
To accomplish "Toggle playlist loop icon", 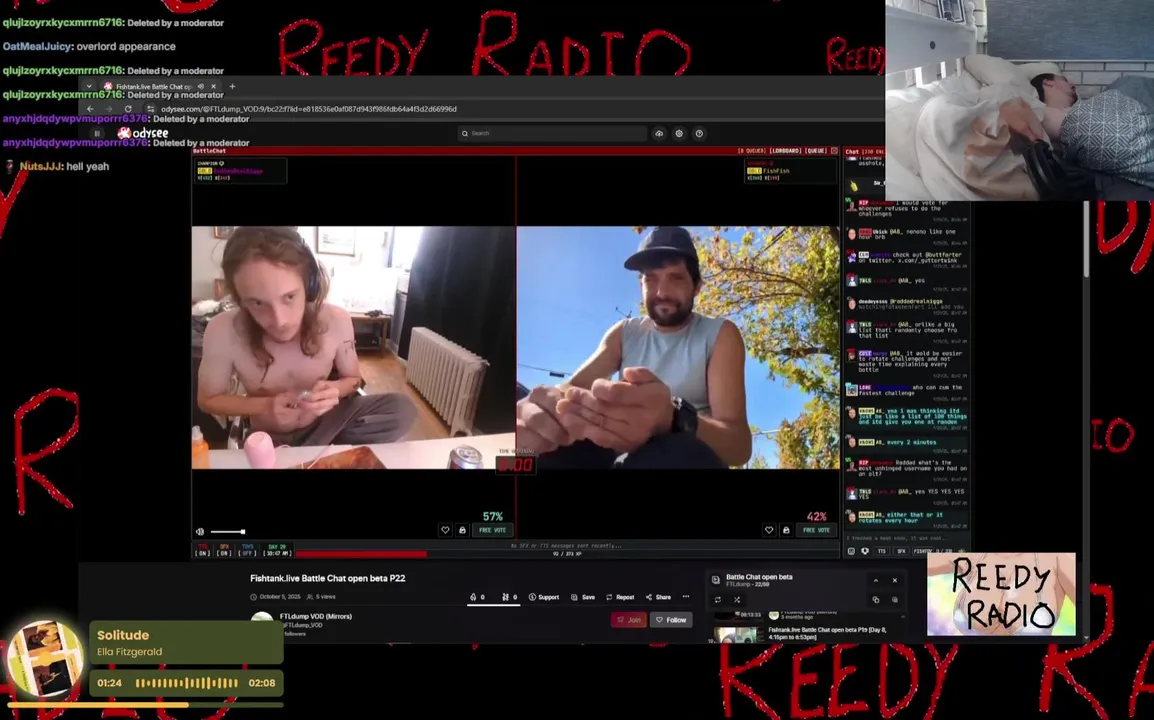I will [718, 600].
